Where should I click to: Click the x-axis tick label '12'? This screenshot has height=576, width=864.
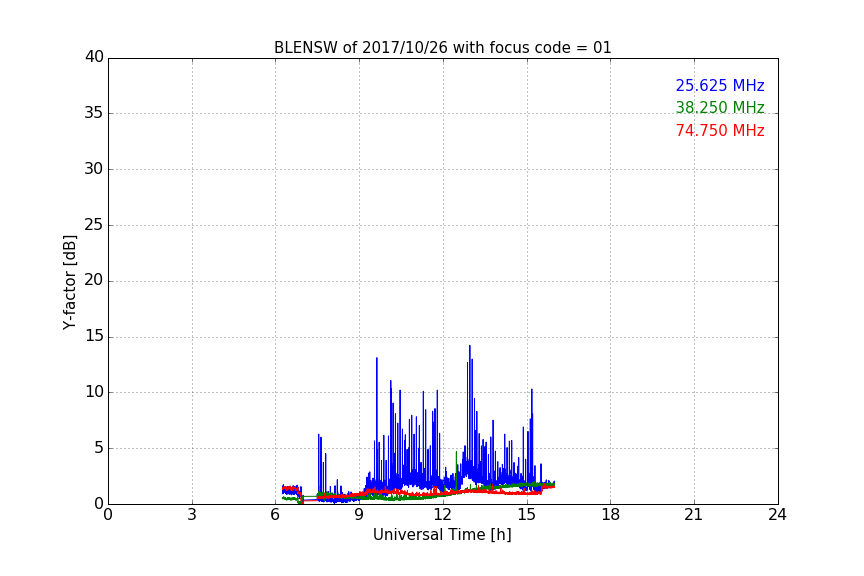point(443,515)
